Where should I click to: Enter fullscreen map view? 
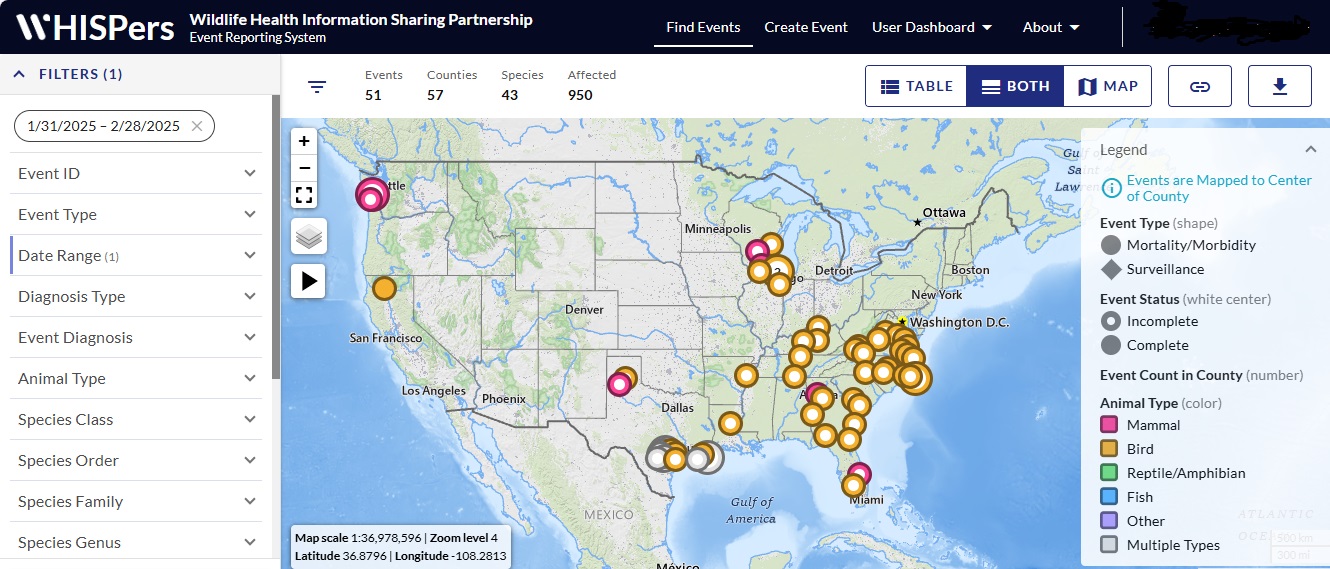click(304, 194)
